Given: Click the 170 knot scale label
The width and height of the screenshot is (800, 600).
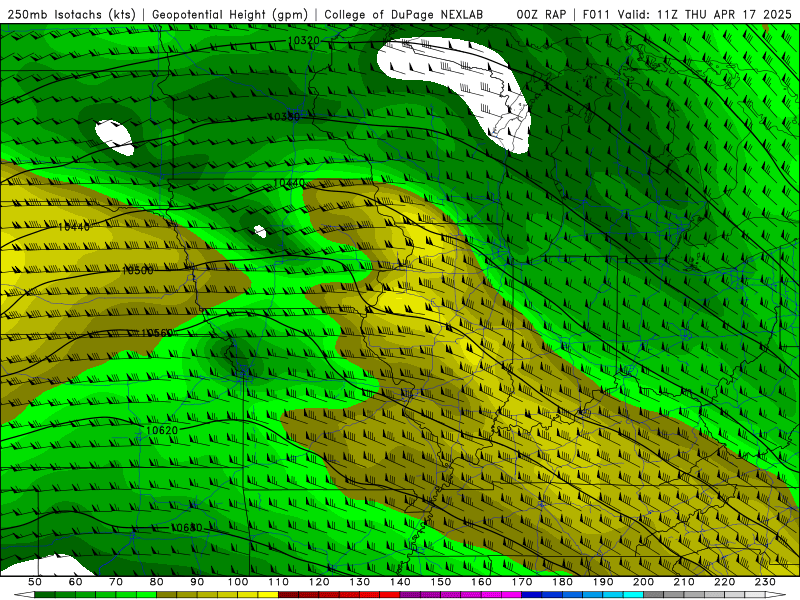Looking at the screenshot, I should [x=522, y=582].
